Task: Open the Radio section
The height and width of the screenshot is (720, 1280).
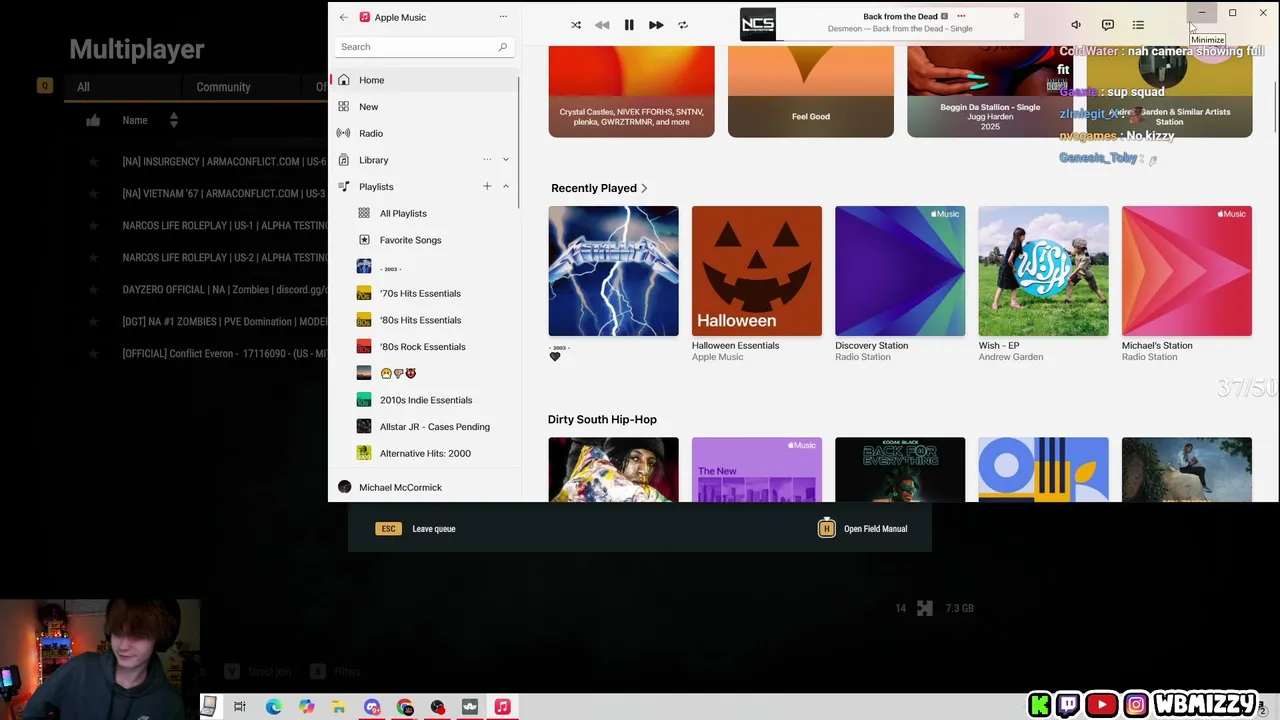Action: pyautogui.click(x=424, y=133)
